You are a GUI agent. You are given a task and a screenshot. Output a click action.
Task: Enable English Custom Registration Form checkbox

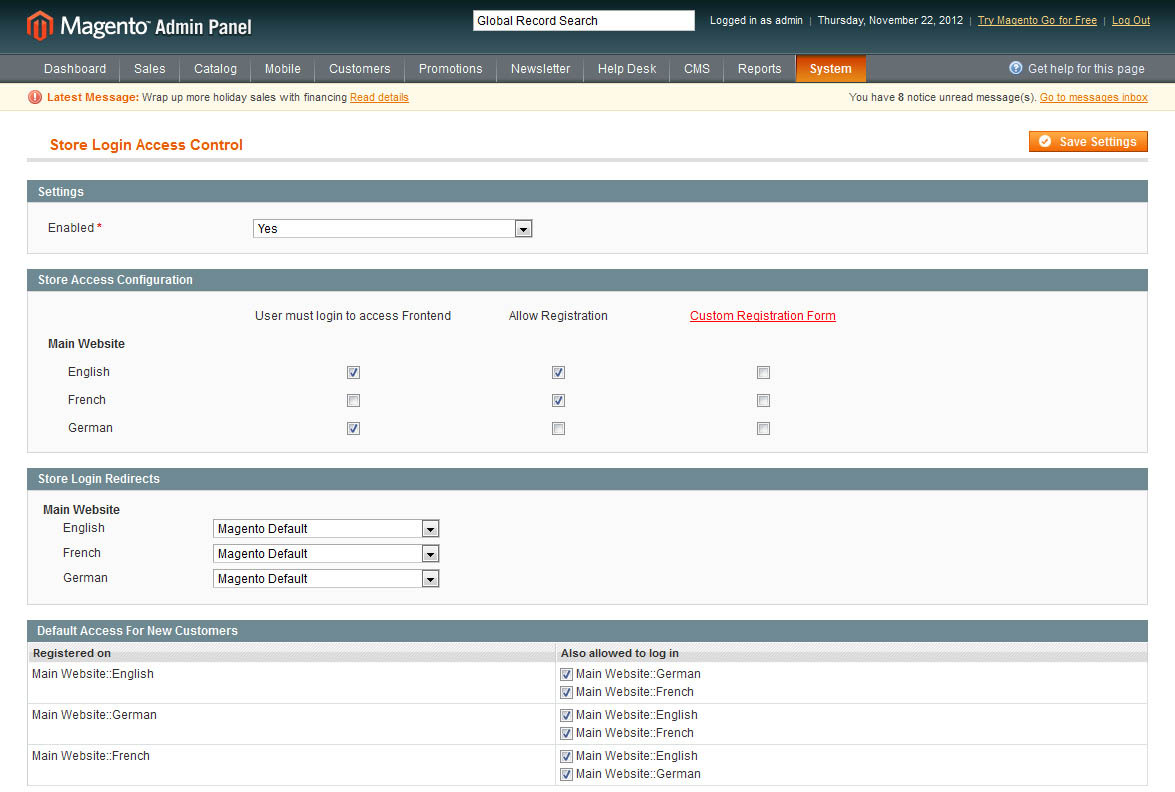[x=764, y=372]
